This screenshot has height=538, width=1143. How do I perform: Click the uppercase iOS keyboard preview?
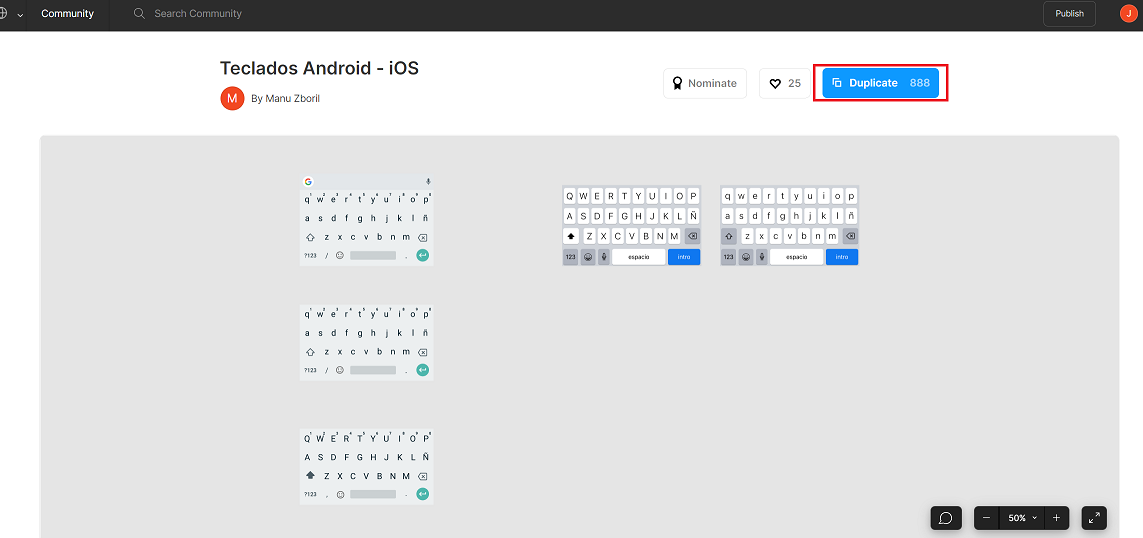tap(631, 225)
